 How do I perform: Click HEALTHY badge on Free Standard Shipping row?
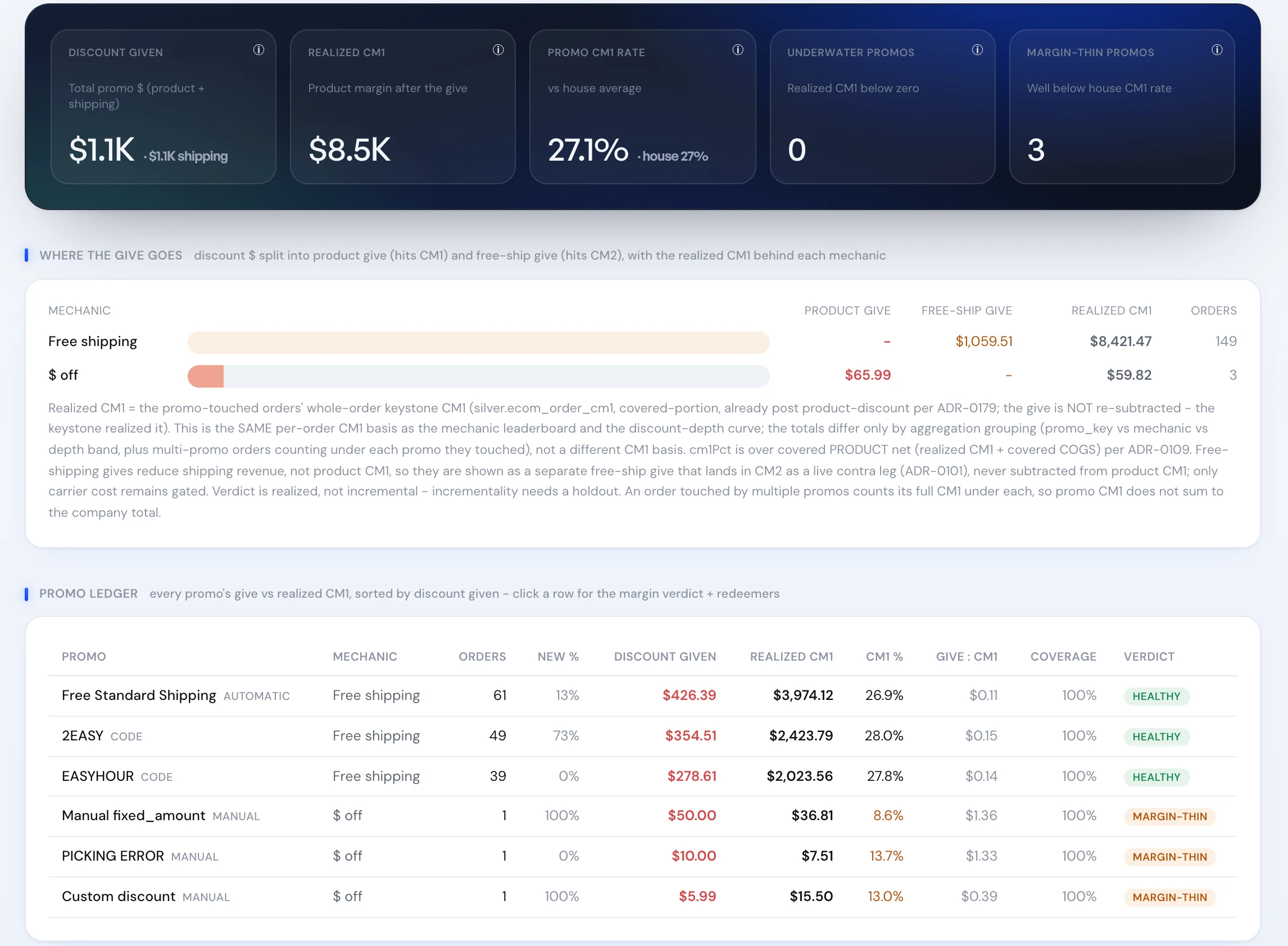(x=1157, y=697)
